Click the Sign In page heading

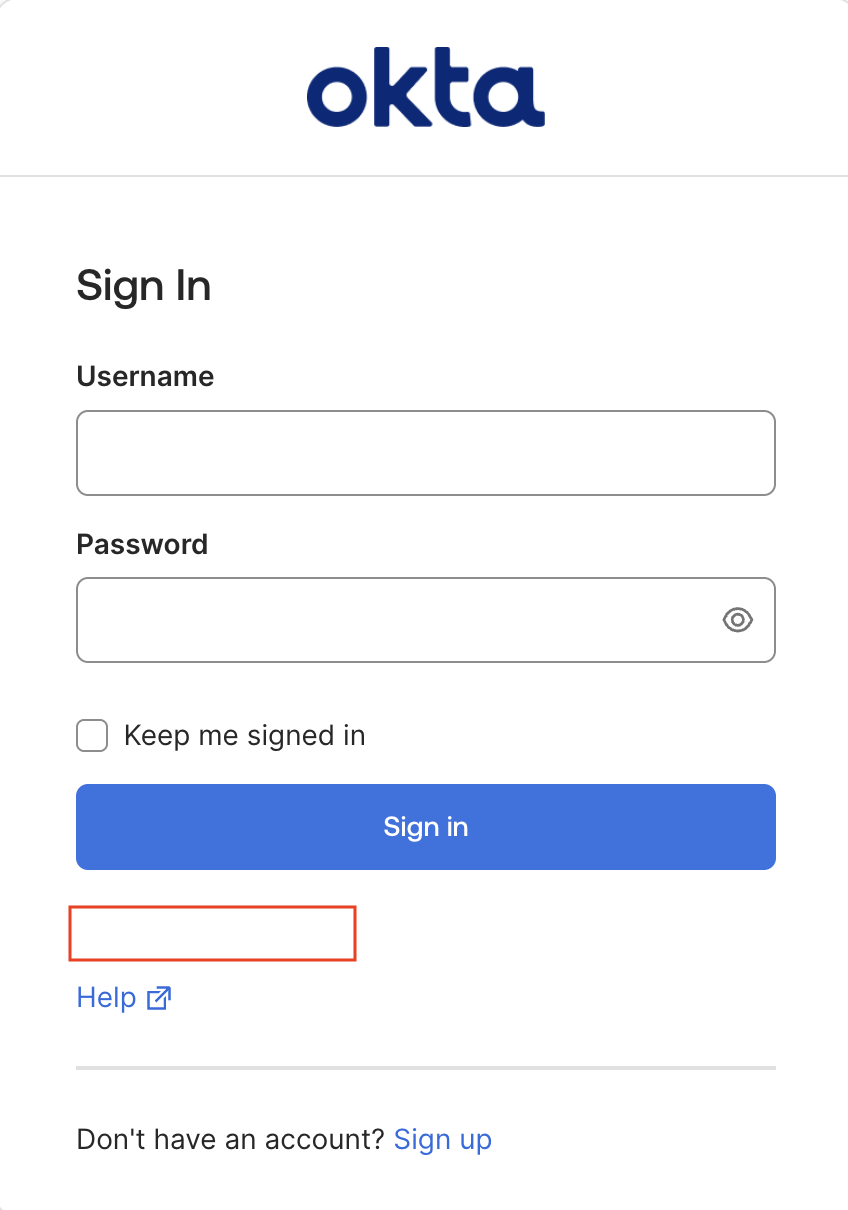tap(143, 286)
